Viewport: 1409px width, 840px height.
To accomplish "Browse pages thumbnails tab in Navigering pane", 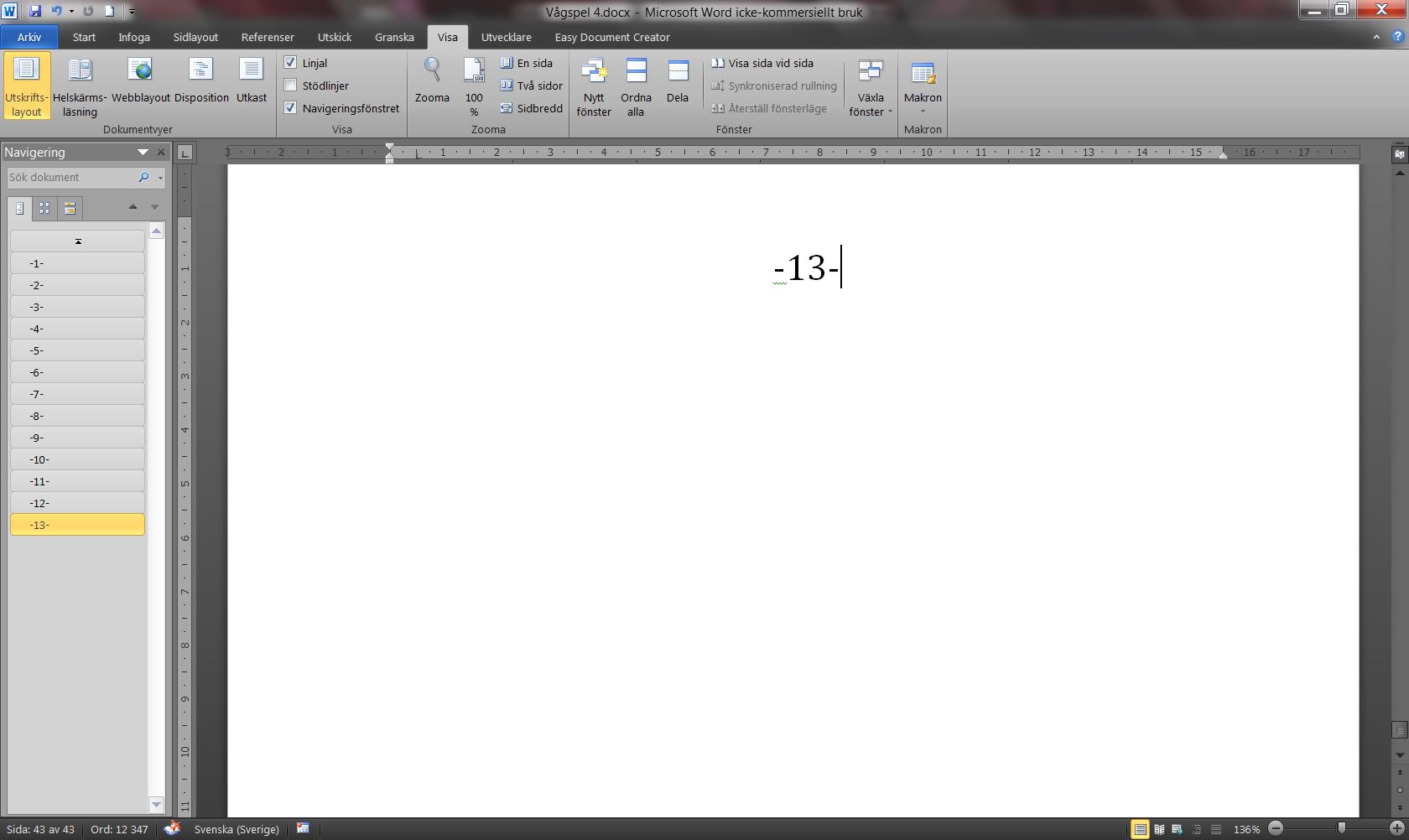I will pyautogui.click(x=44, y=208).
